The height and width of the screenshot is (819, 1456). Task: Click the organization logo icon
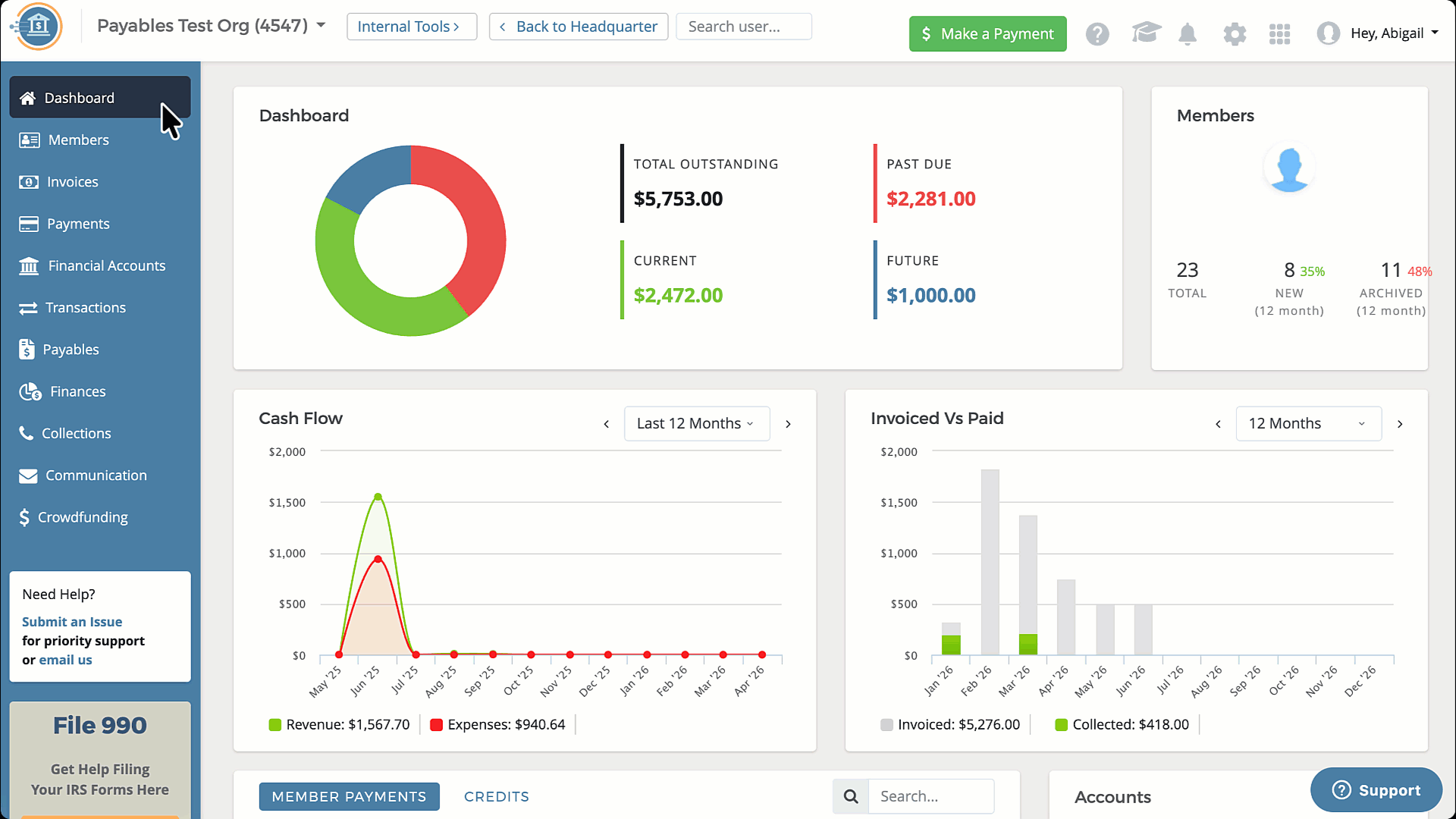pos(39,27)
